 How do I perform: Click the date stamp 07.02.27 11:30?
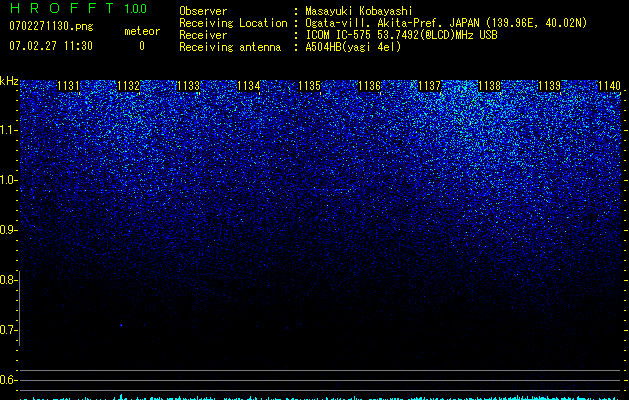51,46
